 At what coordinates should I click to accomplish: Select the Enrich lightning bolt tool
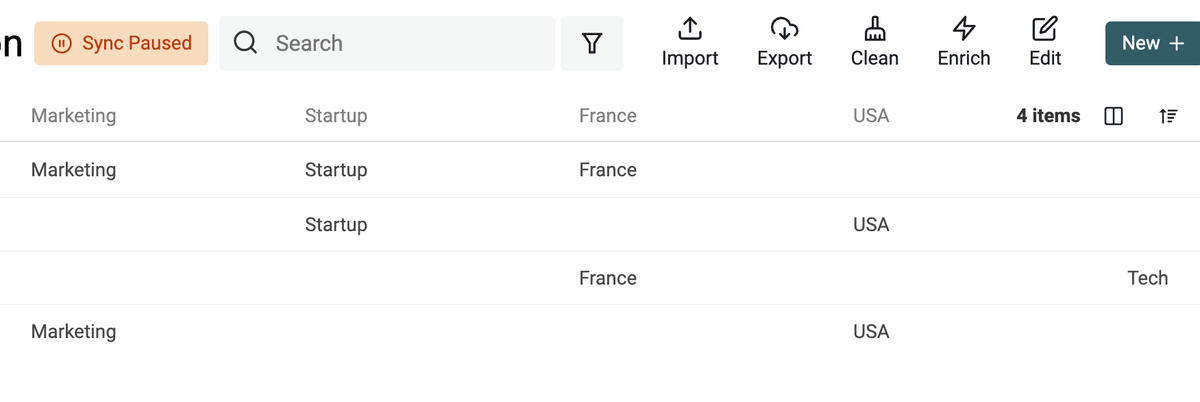point(964,28)
